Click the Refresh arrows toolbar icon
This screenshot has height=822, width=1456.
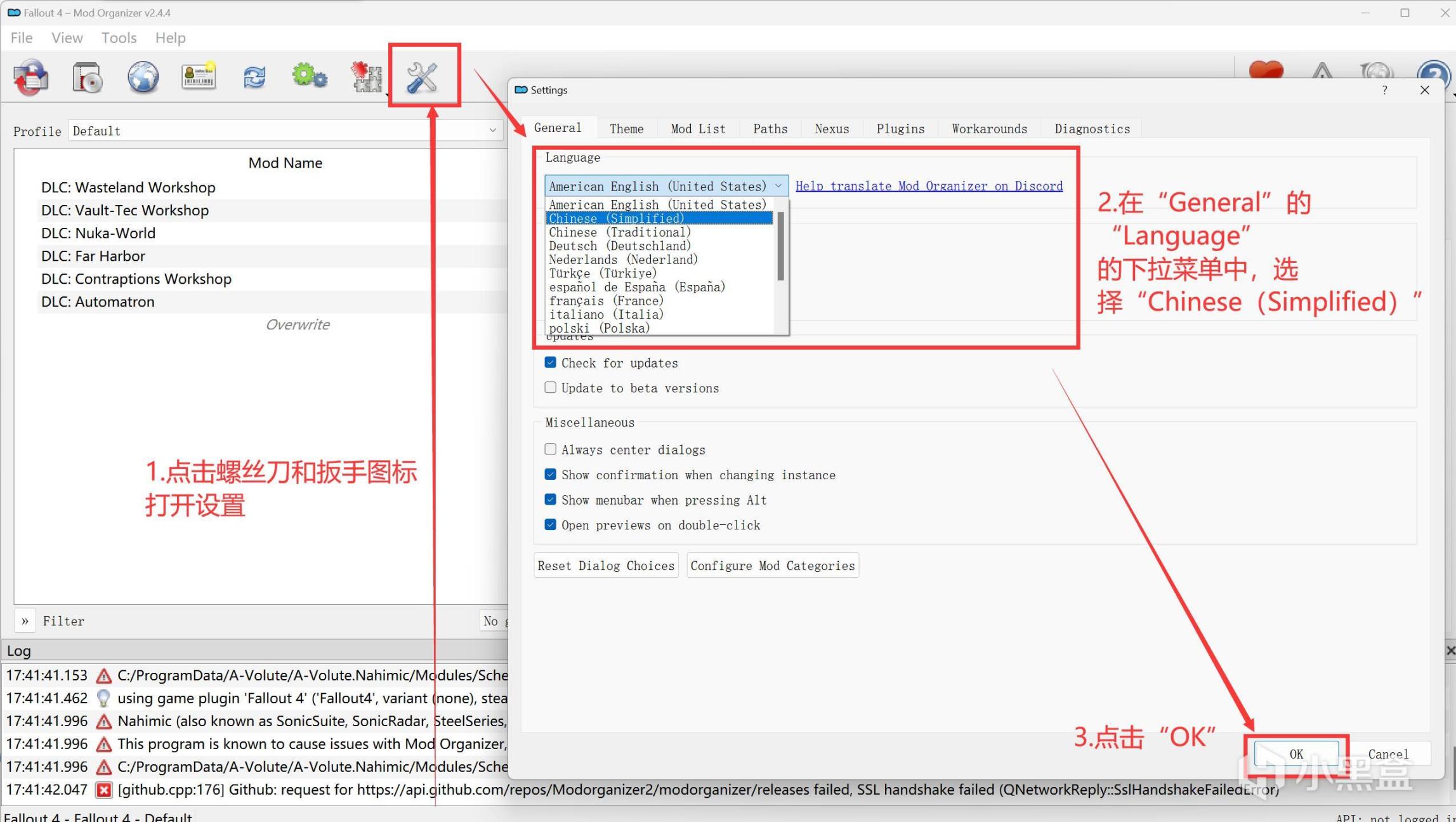point(254,77)
